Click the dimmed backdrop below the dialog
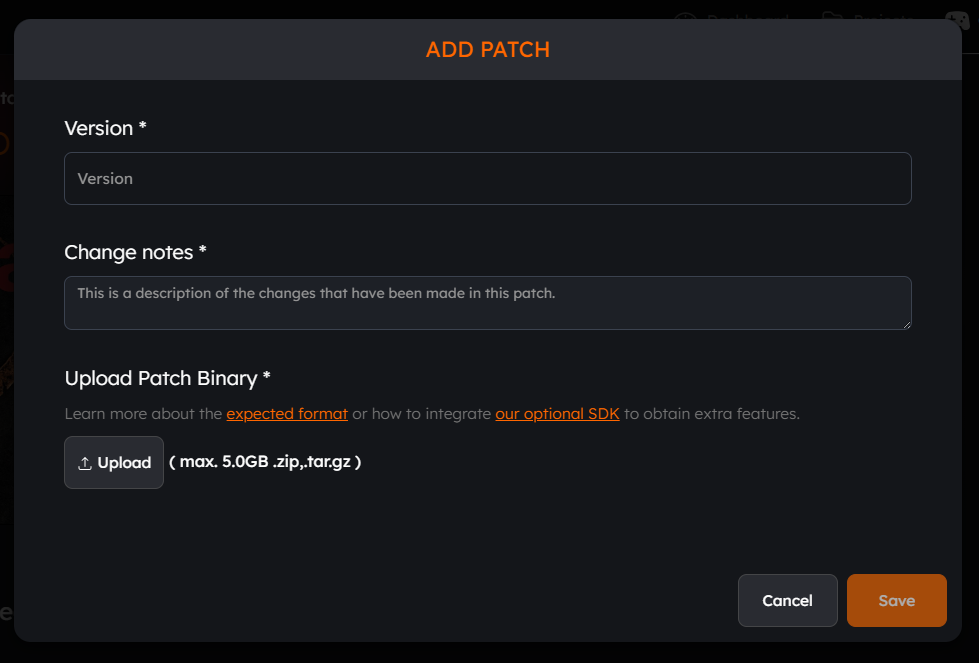 [x=490, y=653]
